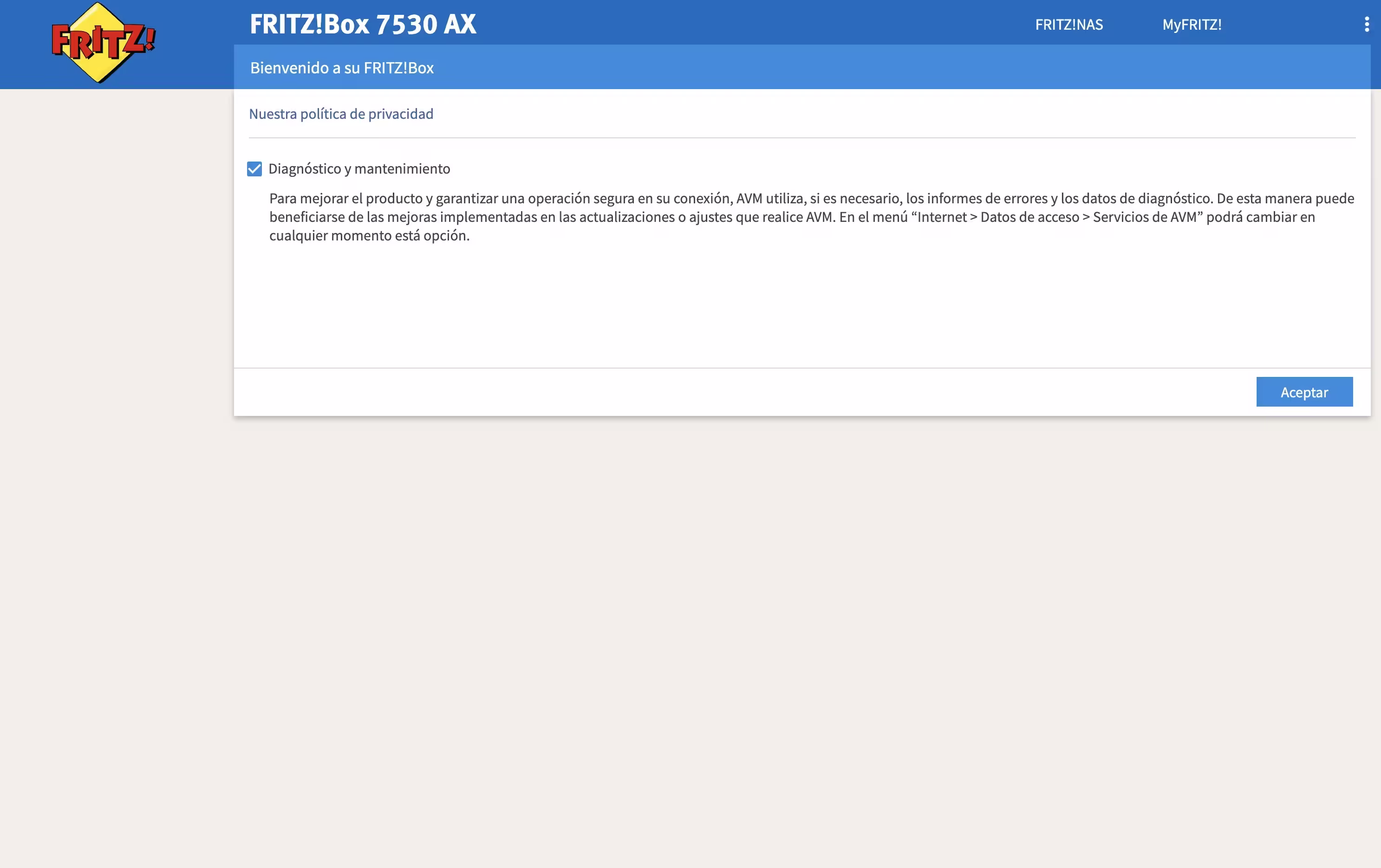Open MyFRITZ! from the header

[1192, 25]
